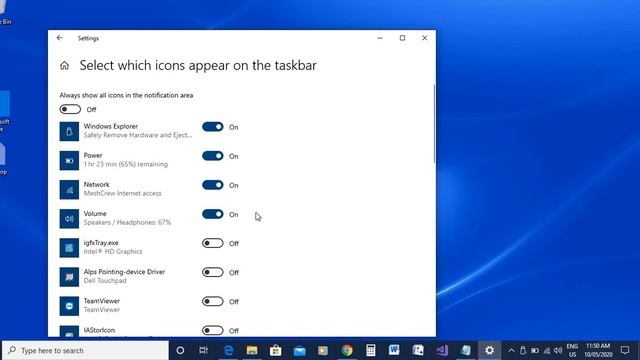Launch Google Chrome from the taskbar

click(x=347, y=350)
